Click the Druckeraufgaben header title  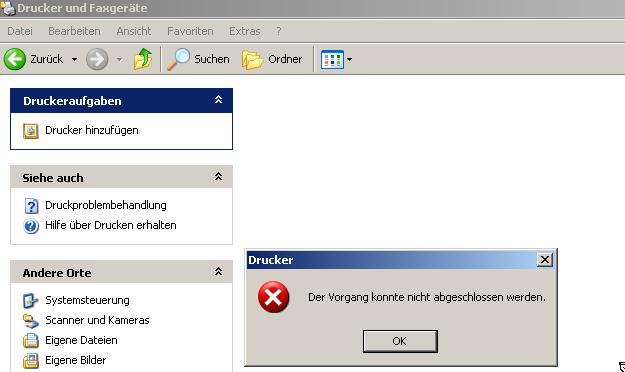72,101
